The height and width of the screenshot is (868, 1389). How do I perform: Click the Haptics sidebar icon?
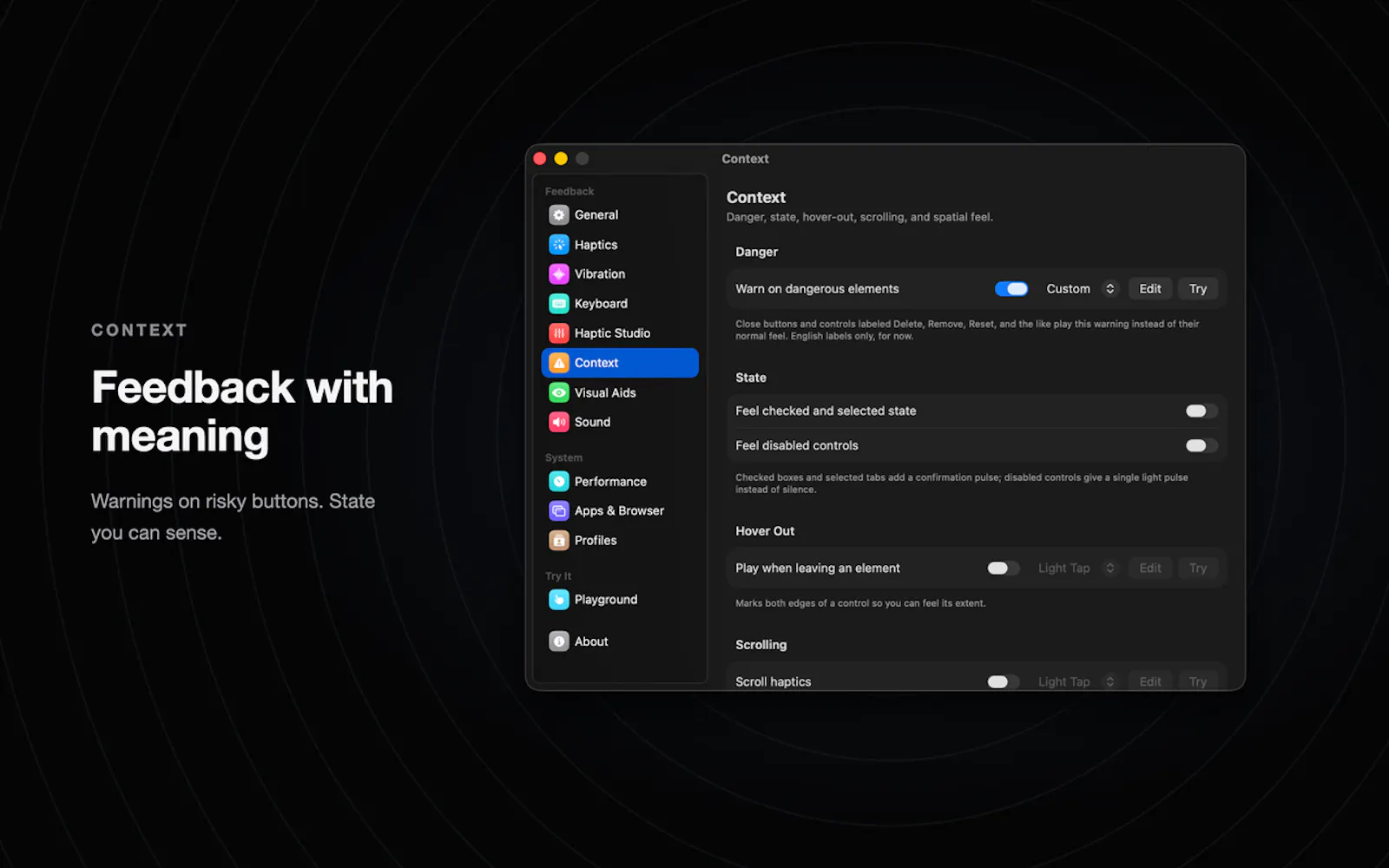559,245
